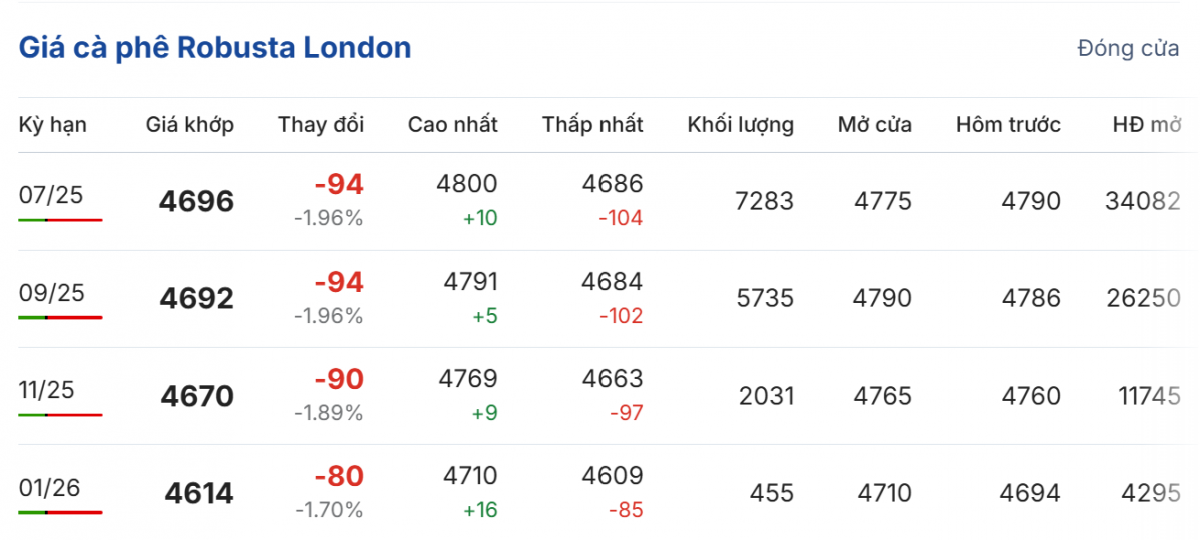Click the -90 change value for 11/25

[339, 380]
